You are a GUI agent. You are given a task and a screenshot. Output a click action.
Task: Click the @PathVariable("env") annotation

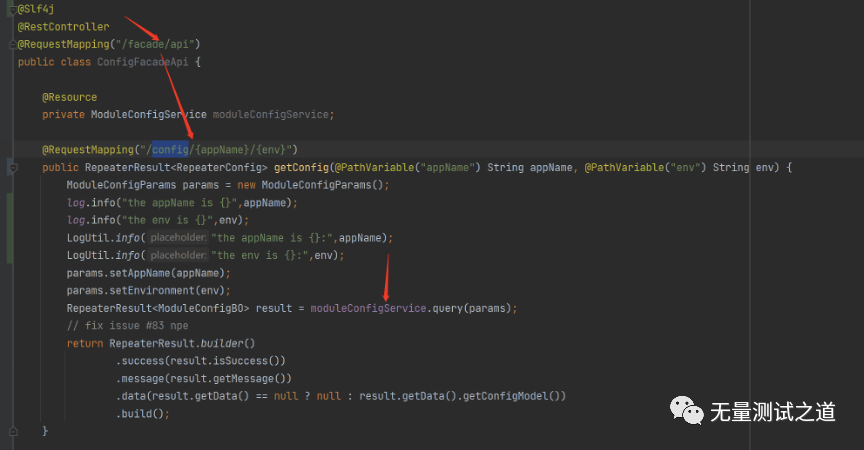tap(645, 167)
